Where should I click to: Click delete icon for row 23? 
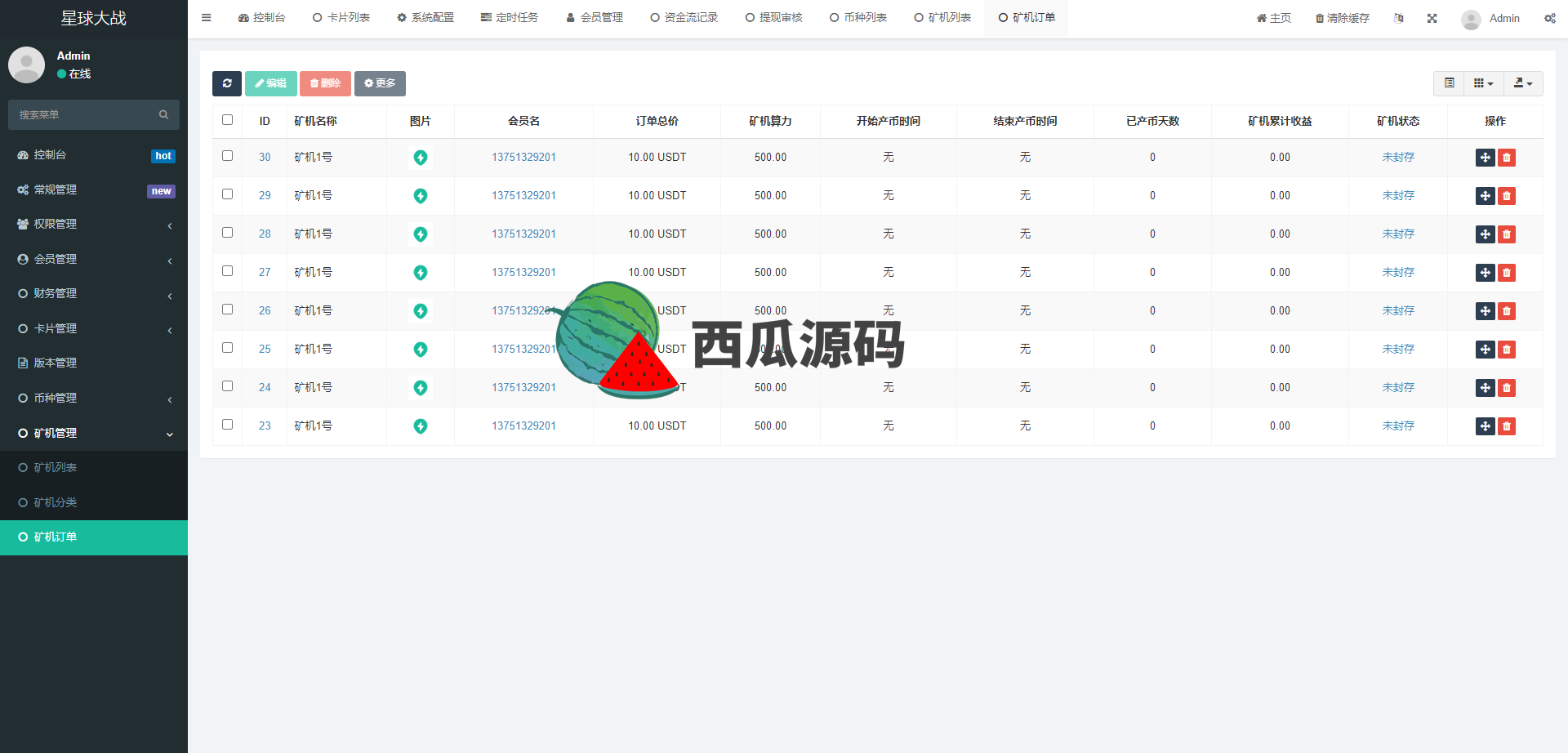[x=1507, y=426]
